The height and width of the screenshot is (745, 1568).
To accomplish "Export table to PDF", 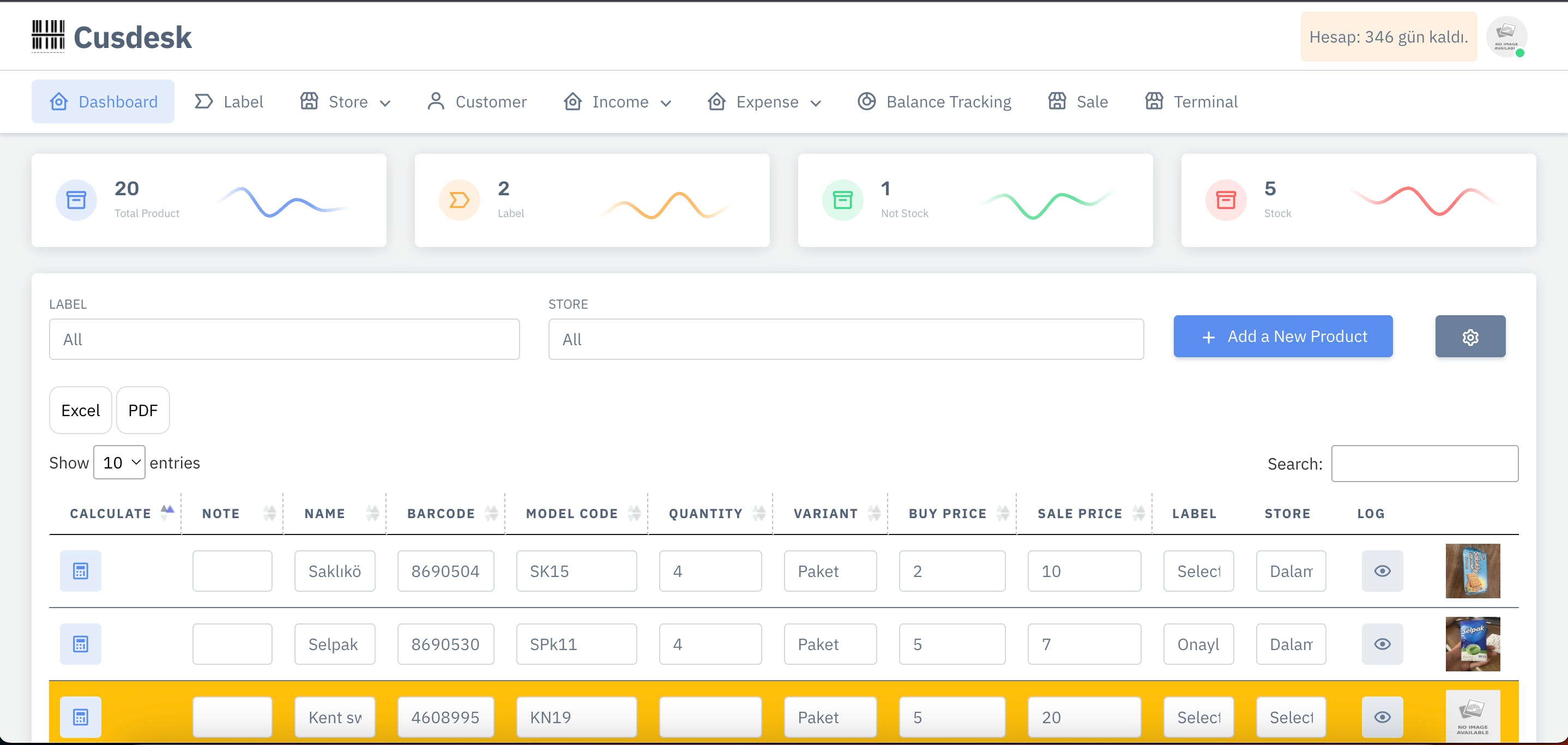I will click(x=143, y=410).
